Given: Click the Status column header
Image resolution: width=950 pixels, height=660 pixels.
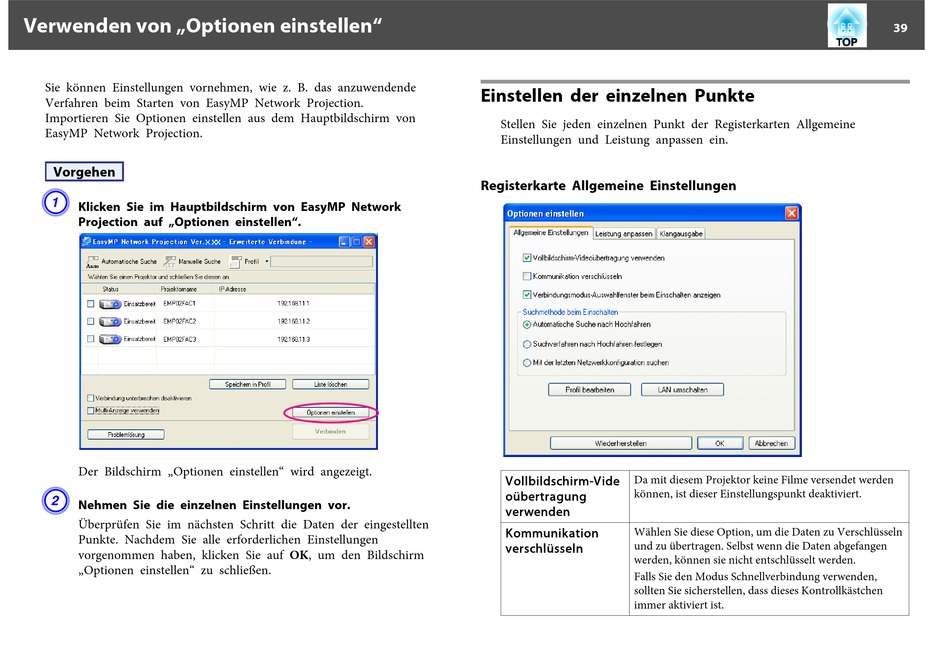Looking at the screenshot, I should coord(110,289).
